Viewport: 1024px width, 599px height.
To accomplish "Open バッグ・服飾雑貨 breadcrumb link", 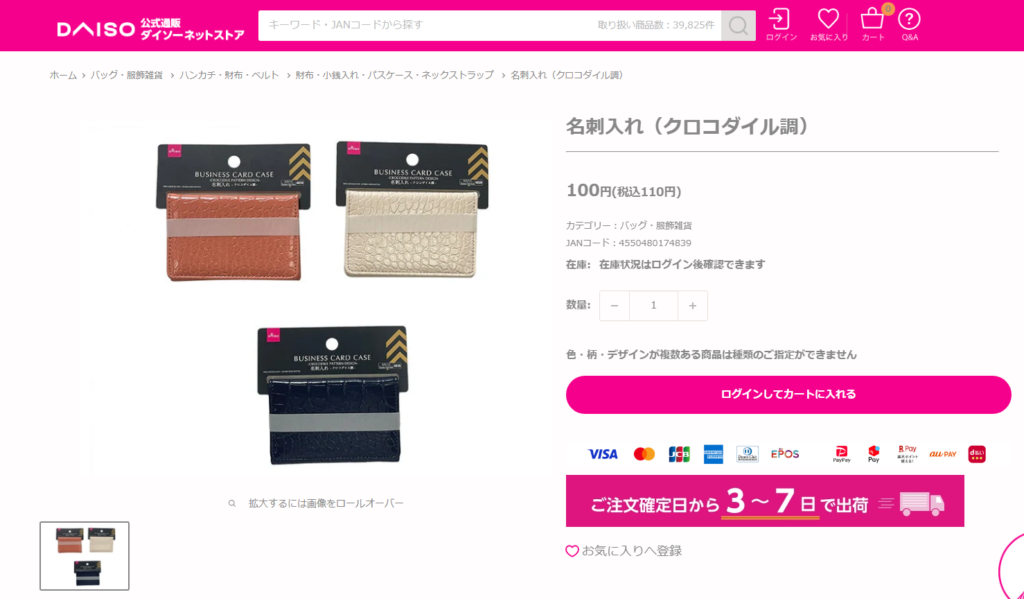I will pos(127,75).
